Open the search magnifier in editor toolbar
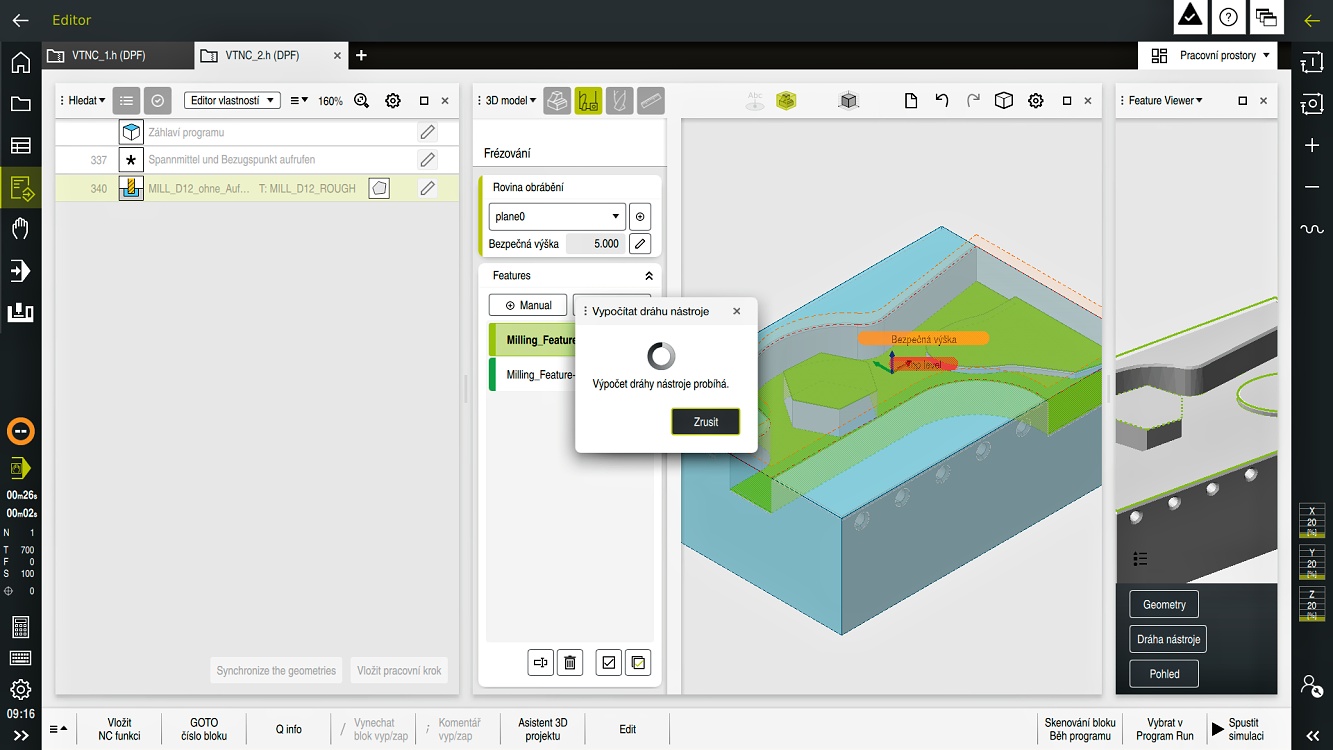 point(362,101)
